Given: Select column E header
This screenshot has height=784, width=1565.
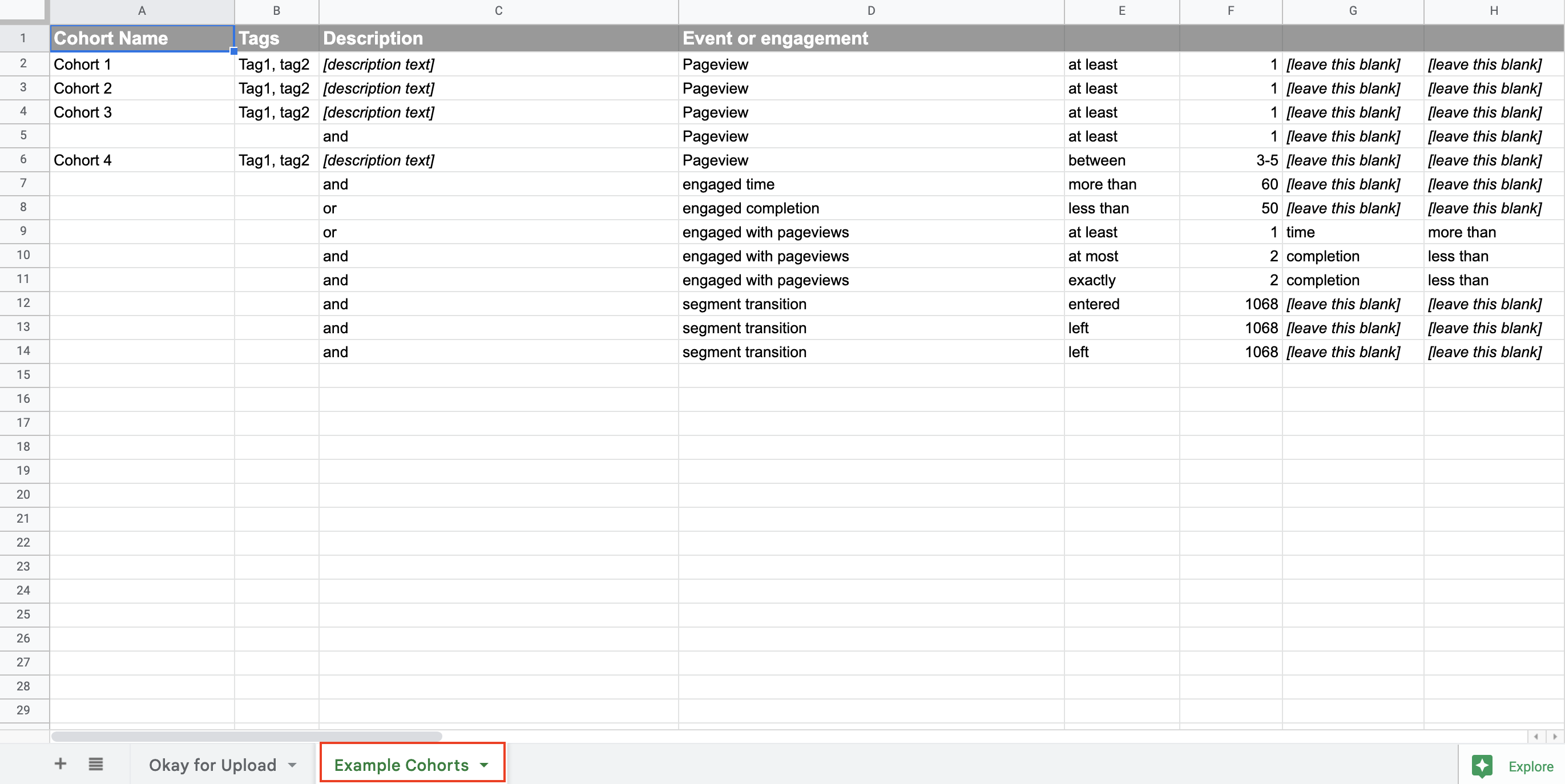Looking at the screenshot, I should [1122, 10].
